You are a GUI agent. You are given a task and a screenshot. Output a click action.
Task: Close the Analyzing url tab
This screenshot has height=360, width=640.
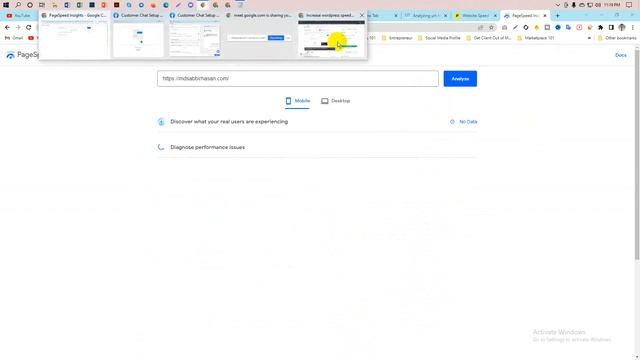(445, 16)
